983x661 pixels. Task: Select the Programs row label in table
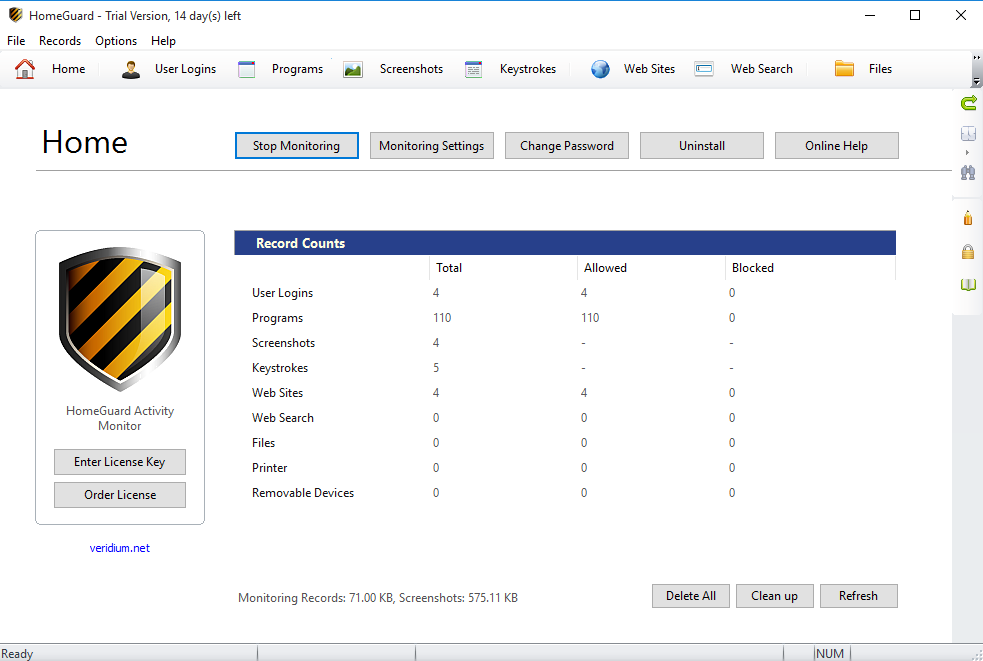pos(277,318)
